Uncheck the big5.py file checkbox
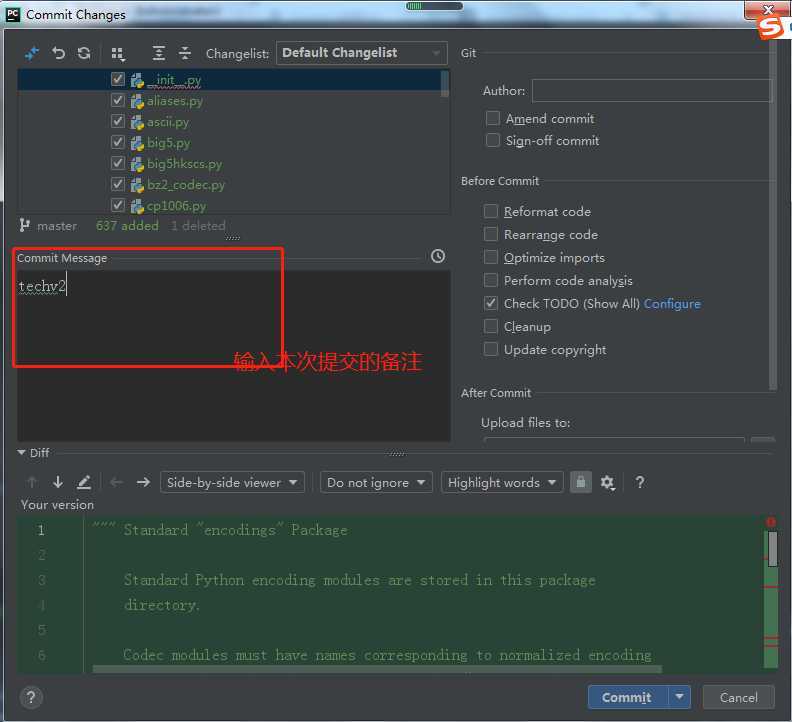Image resolution: width=792 pixels, height=722 pixels. (118, 142)
